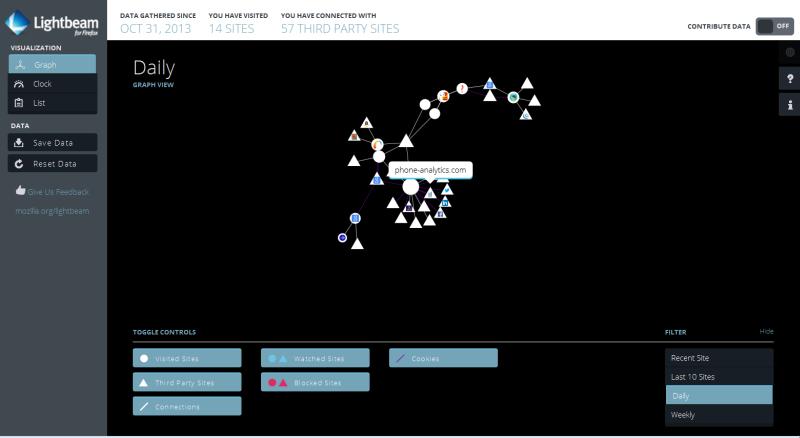
Task: Click the Lightbeam logo
Action: pos(50,21)
